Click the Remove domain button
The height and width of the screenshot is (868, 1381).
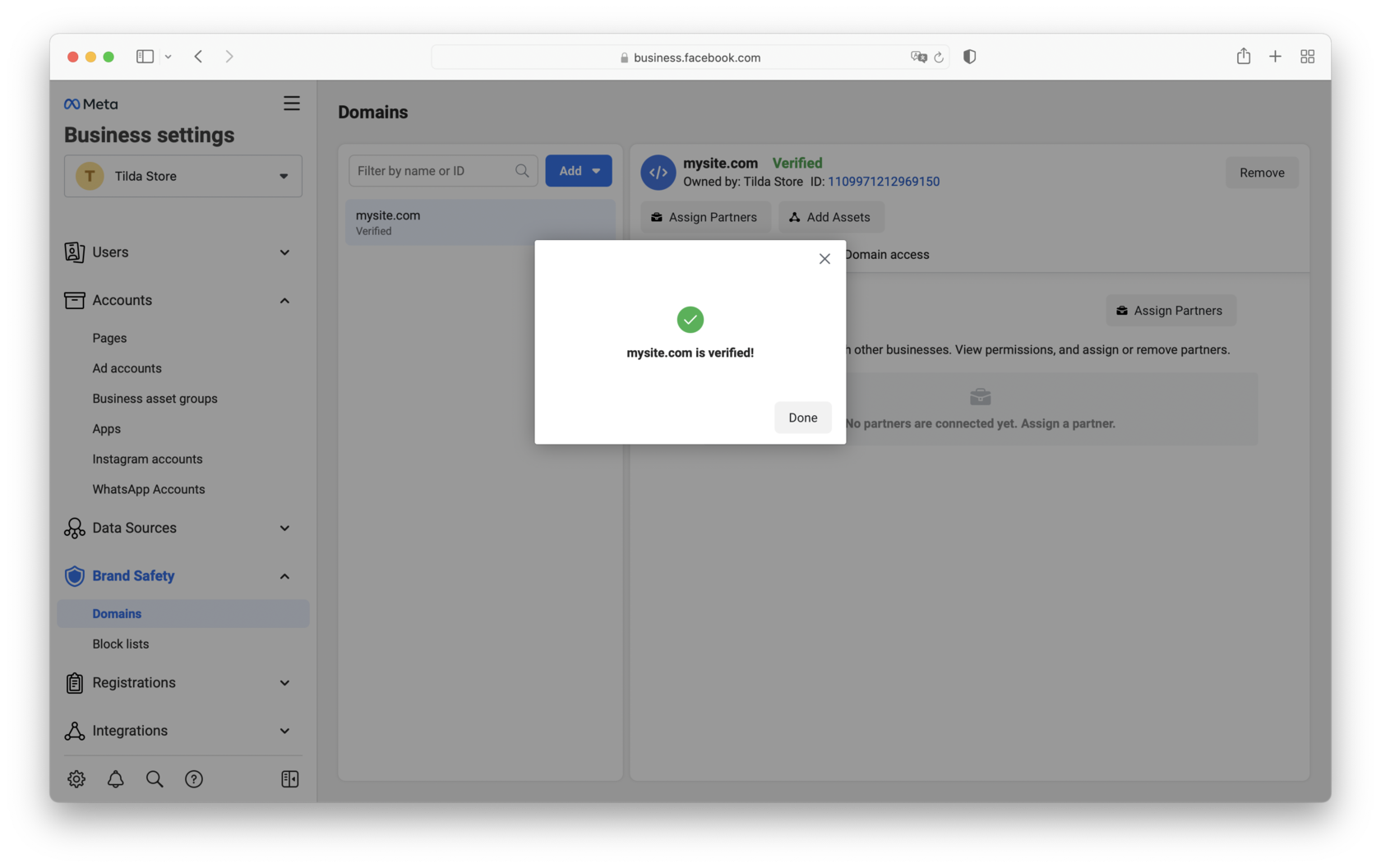(1262, 173)
